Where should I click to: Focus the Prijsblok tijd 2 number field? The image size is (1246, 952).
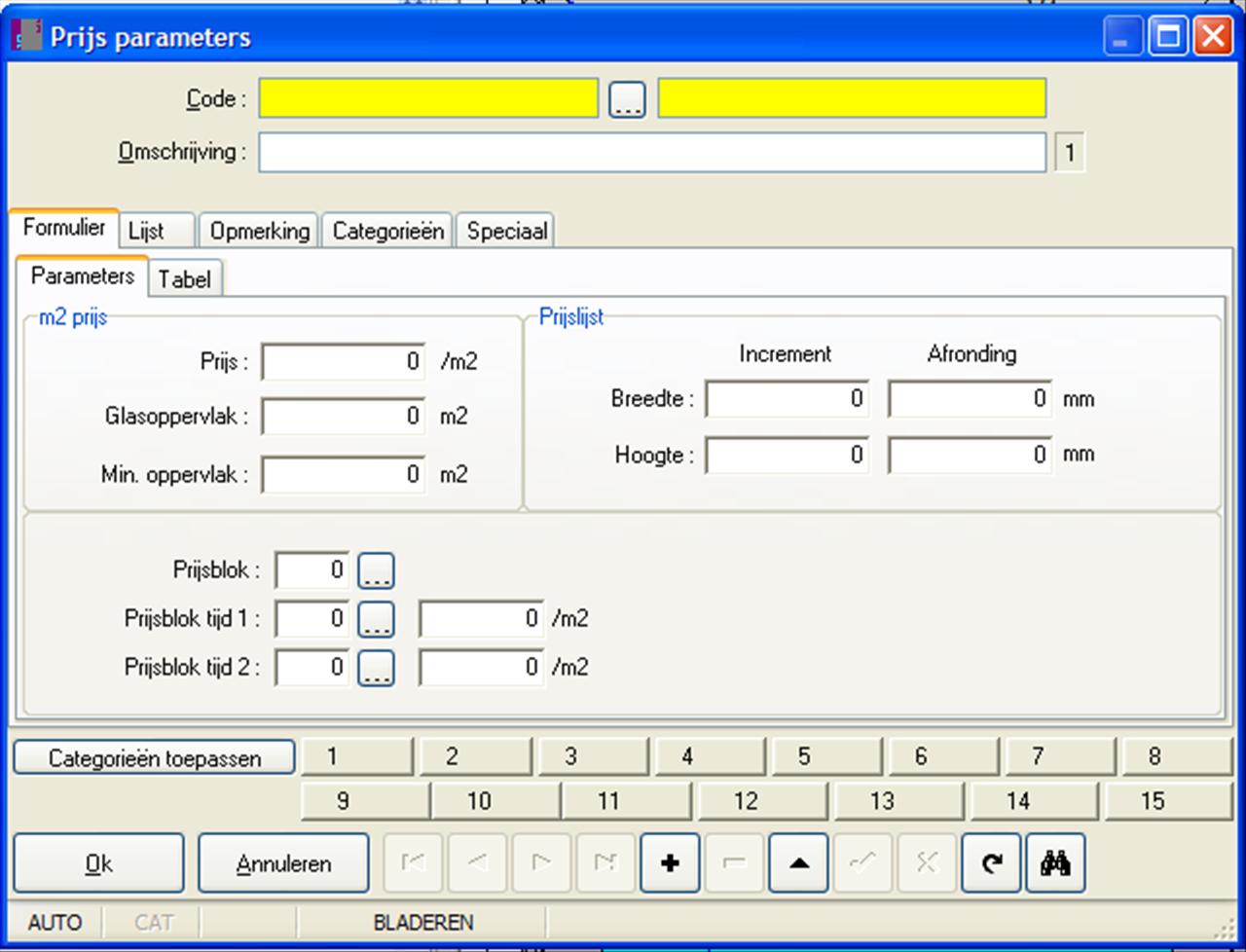click(x=312, y=668)
